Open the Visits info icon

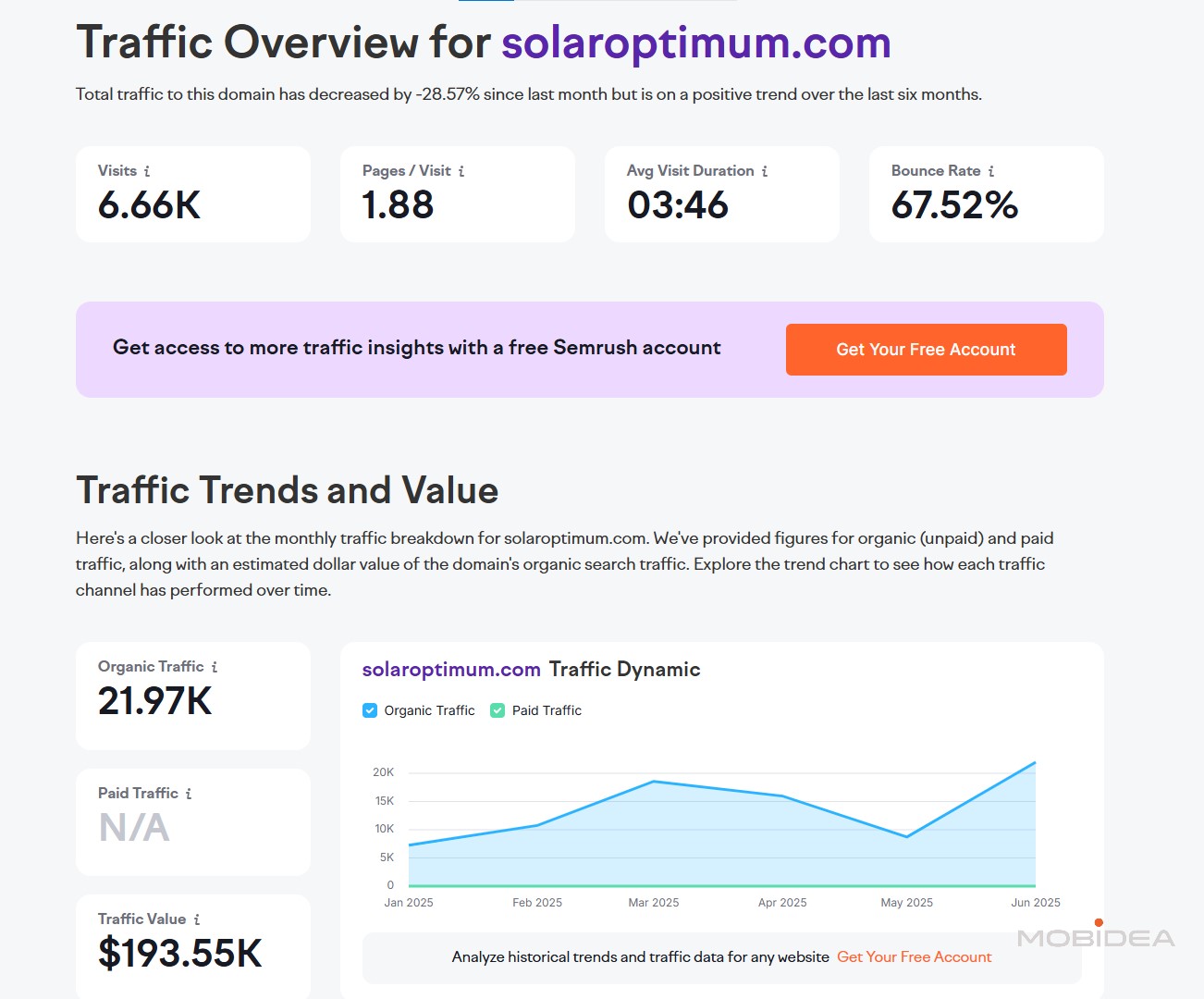tap(147, 171)
